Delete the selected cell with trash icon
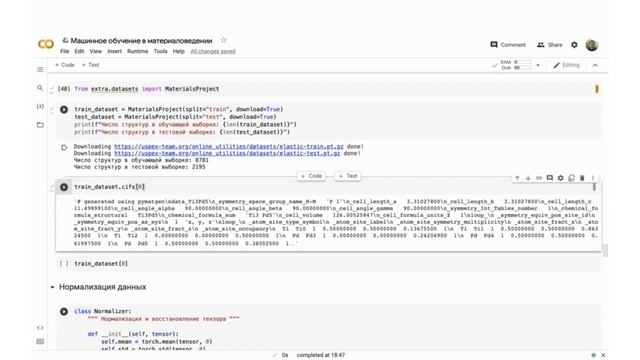The image size is (640, 360). [x=582, y=178]
